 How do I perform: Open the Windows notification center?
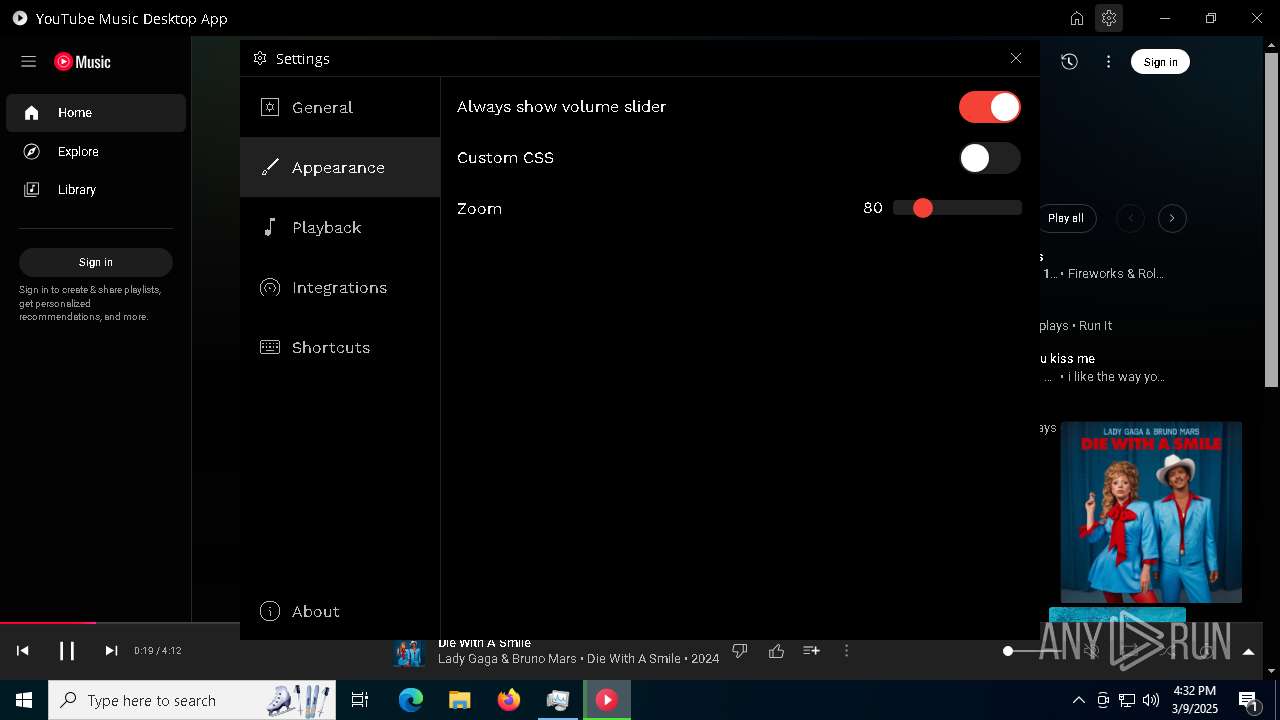tap(1249, 700)
